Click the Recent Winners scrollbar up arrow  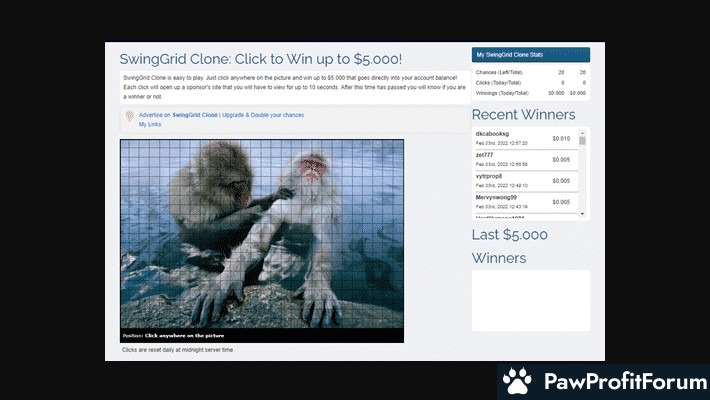[x=582, y=133]
